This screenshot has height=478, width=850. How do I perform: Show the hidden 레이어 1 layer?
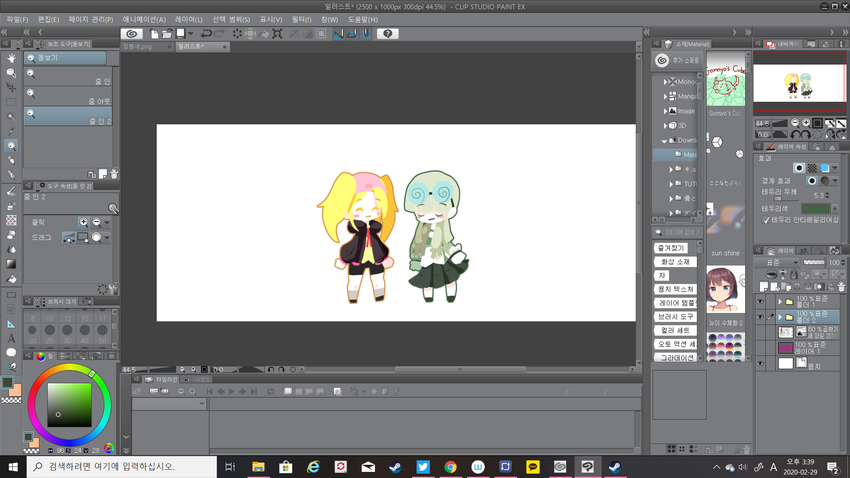click(760, 348)
